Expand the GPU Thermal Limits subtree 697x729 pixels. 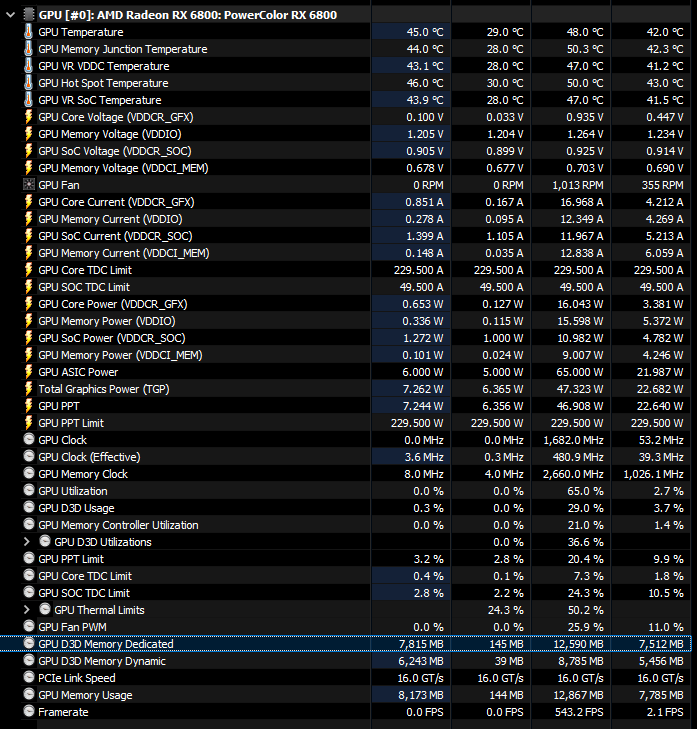27,610
